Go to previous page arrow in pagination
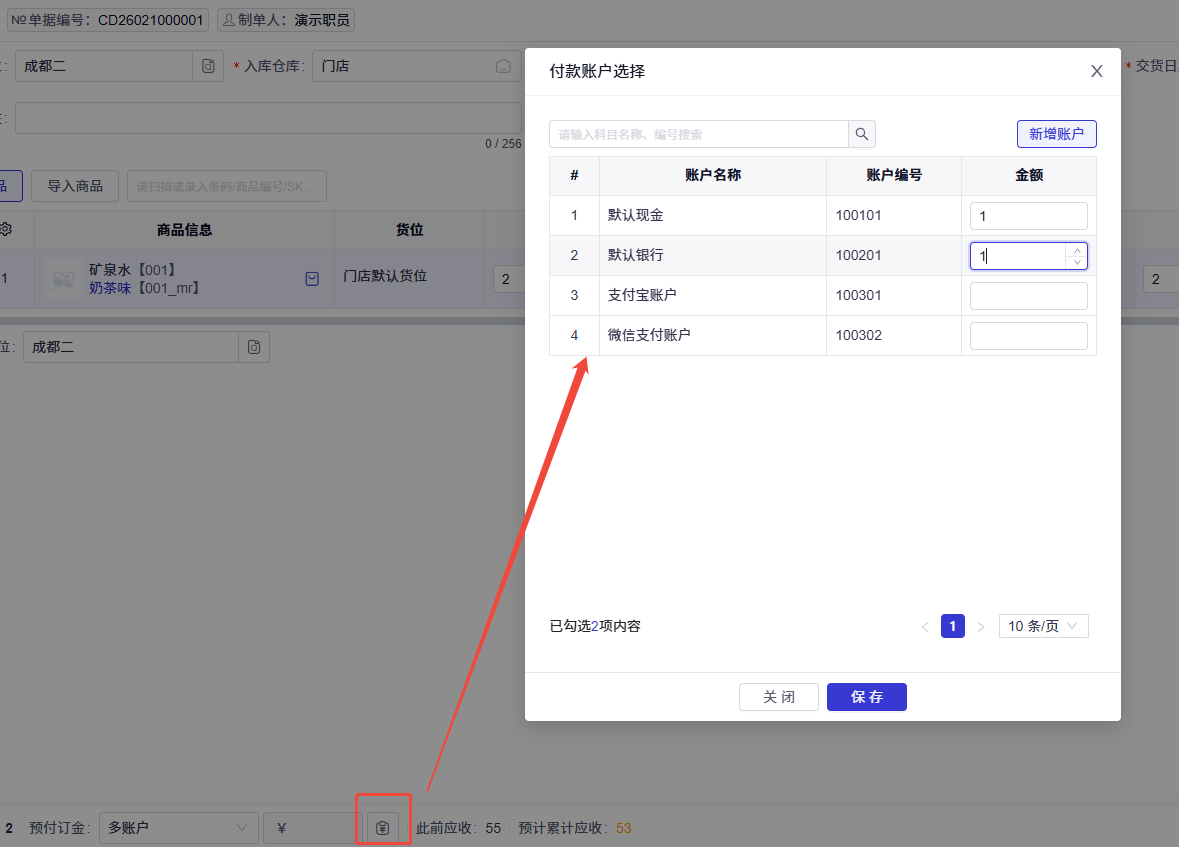This screenshot has height=847, width=1179. click(x=925, y=626)
